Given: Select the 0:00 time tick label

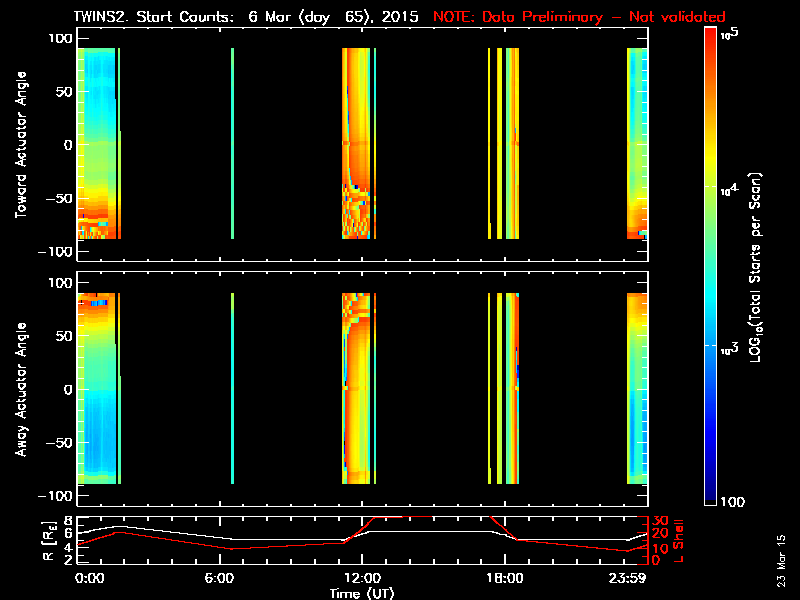Looking at the screenshot, I should pos(89,578).
